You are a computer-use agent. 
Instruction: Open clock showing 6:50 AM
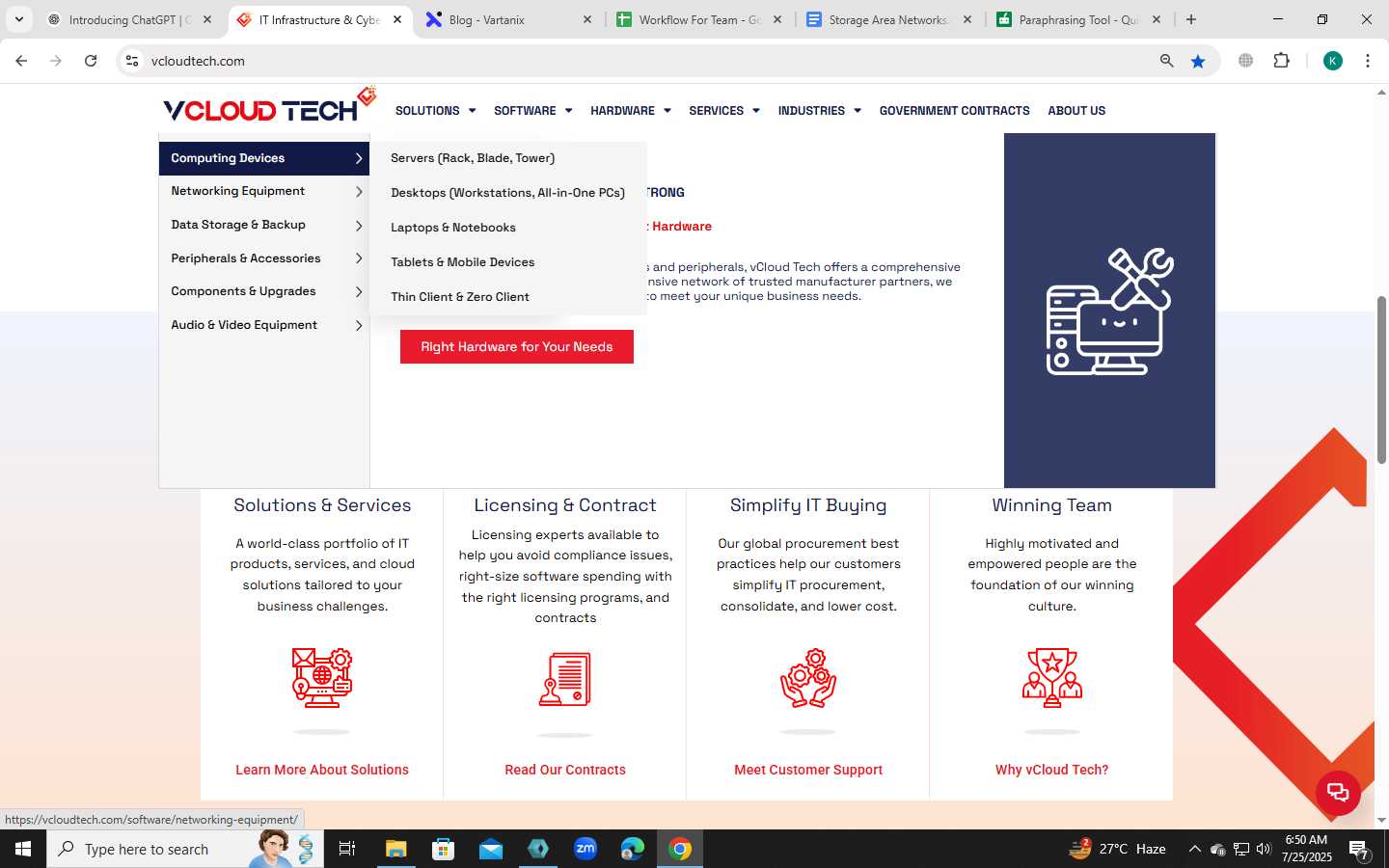click(1307, 849)
